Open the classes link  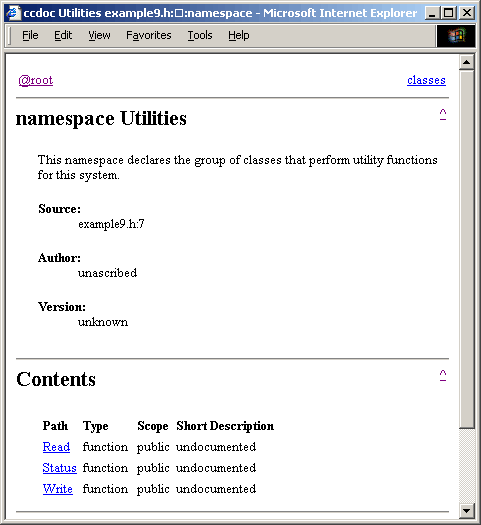point(426,80)
